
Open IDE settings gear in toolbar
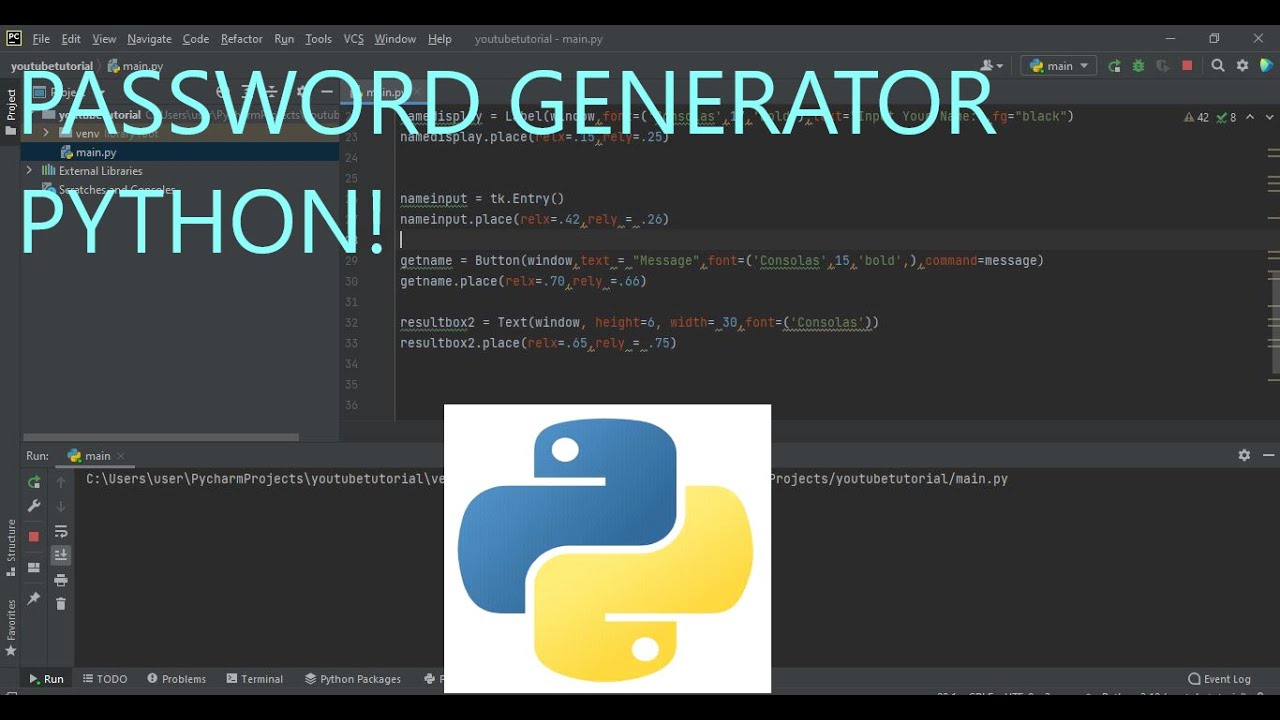1242,66
